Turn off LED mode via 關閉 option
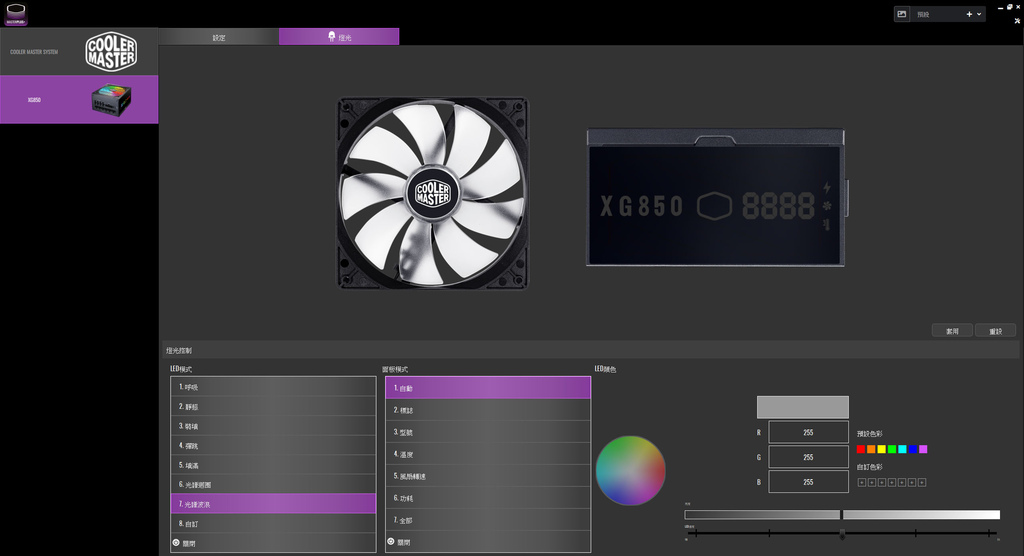This screenshot has width=1024, height=556. pyautogui.click(x=273, y=543)
